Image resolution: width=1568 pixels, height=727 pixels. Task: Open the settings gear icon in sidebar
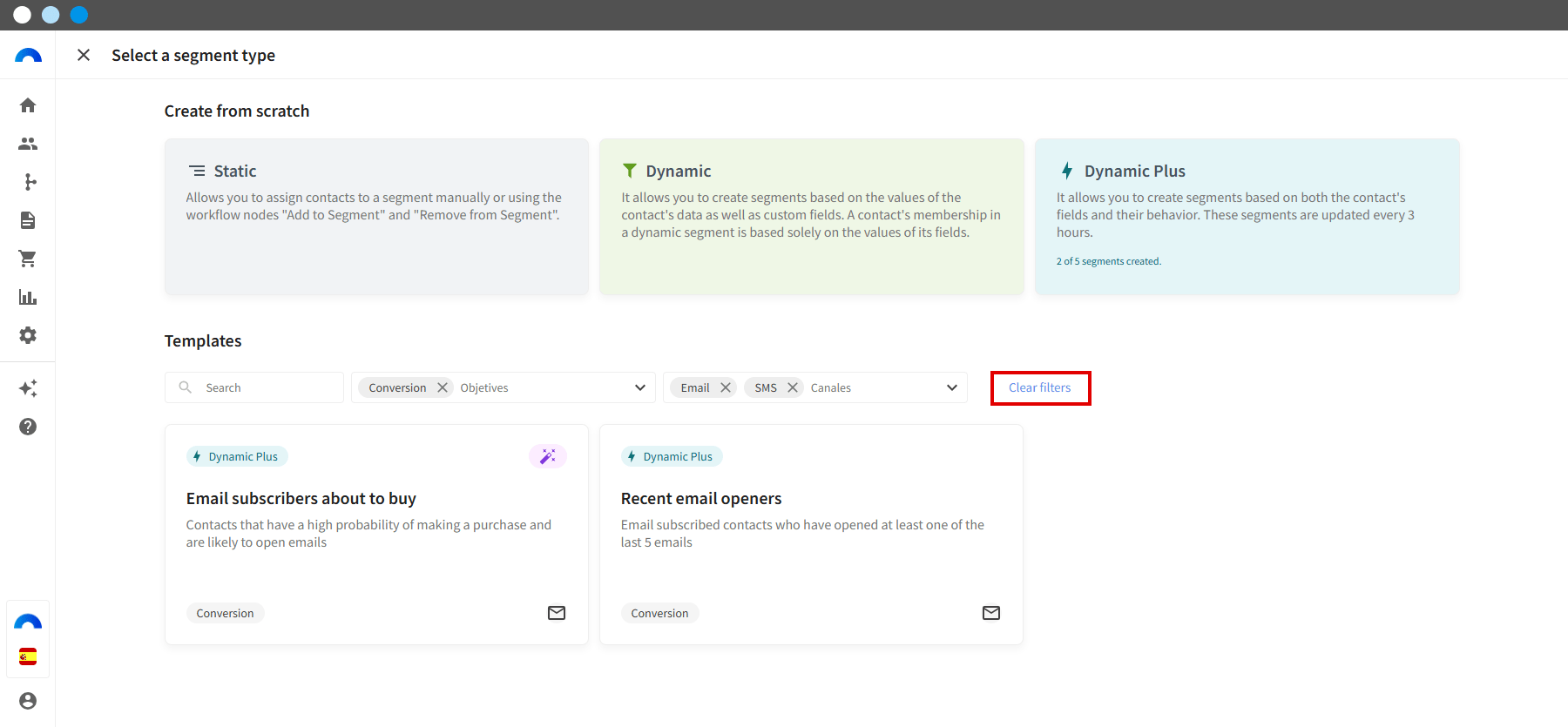click(x=28, y=335)
